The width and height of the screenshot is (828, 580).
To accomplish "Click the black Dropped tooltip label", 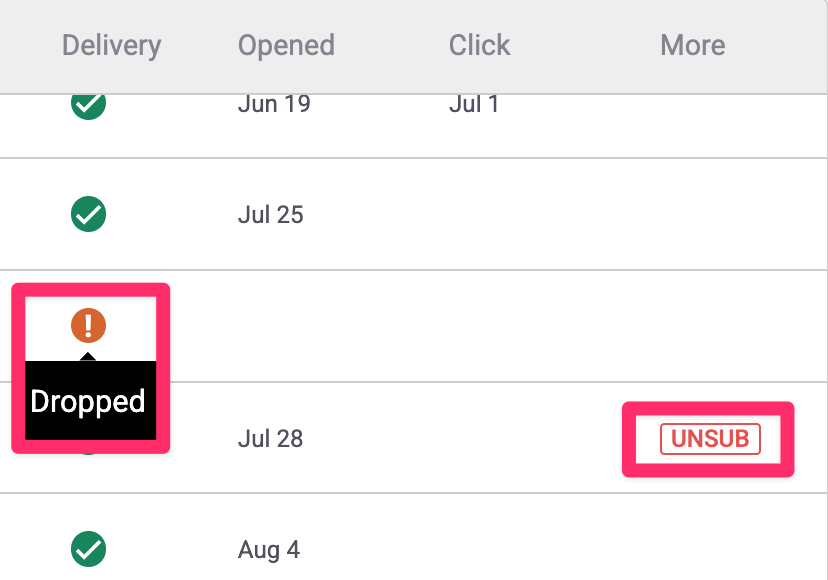I will click(89, 401).
